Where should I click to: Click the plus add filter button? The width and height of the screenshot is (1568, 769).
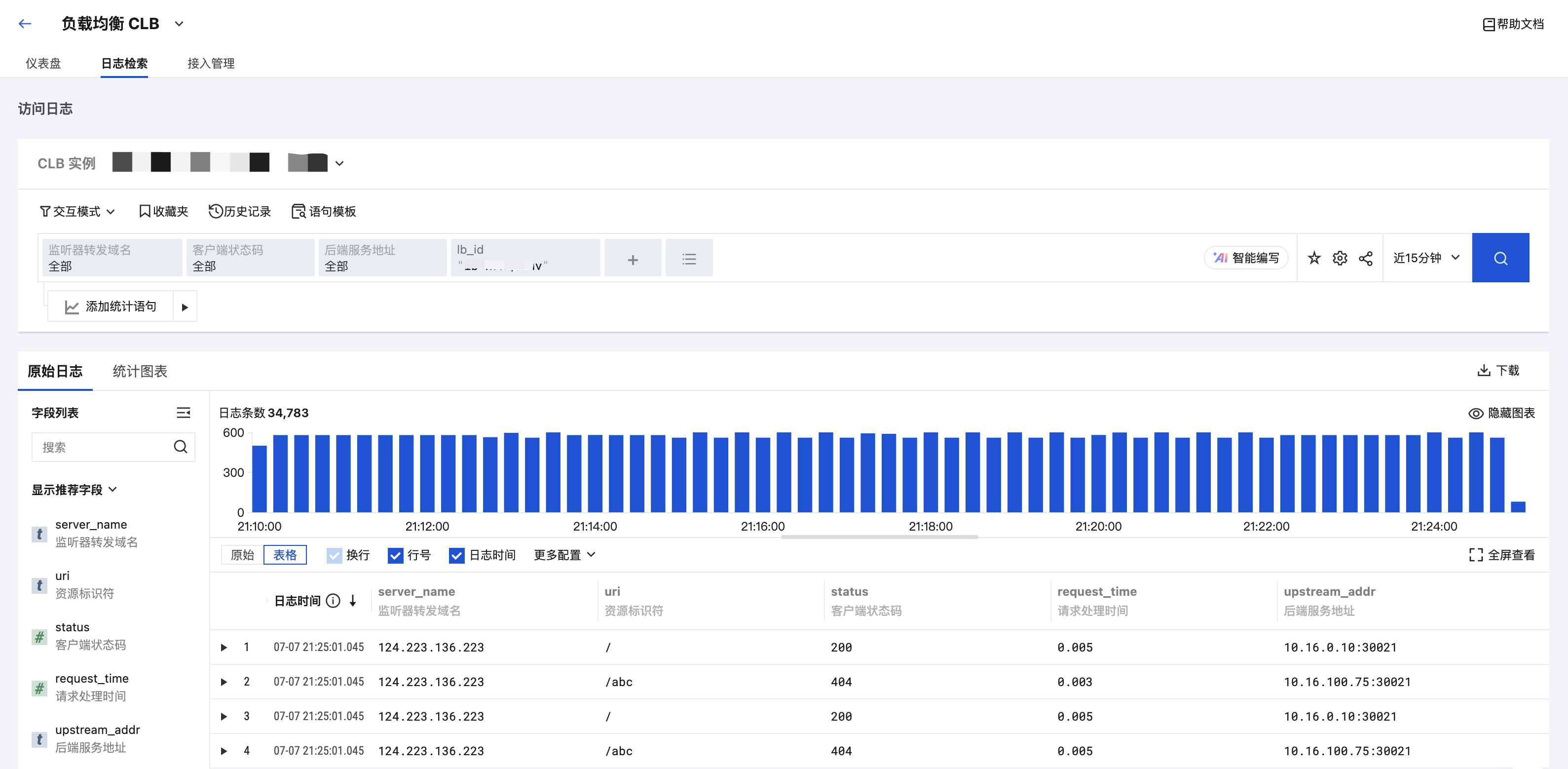[633, 260]
